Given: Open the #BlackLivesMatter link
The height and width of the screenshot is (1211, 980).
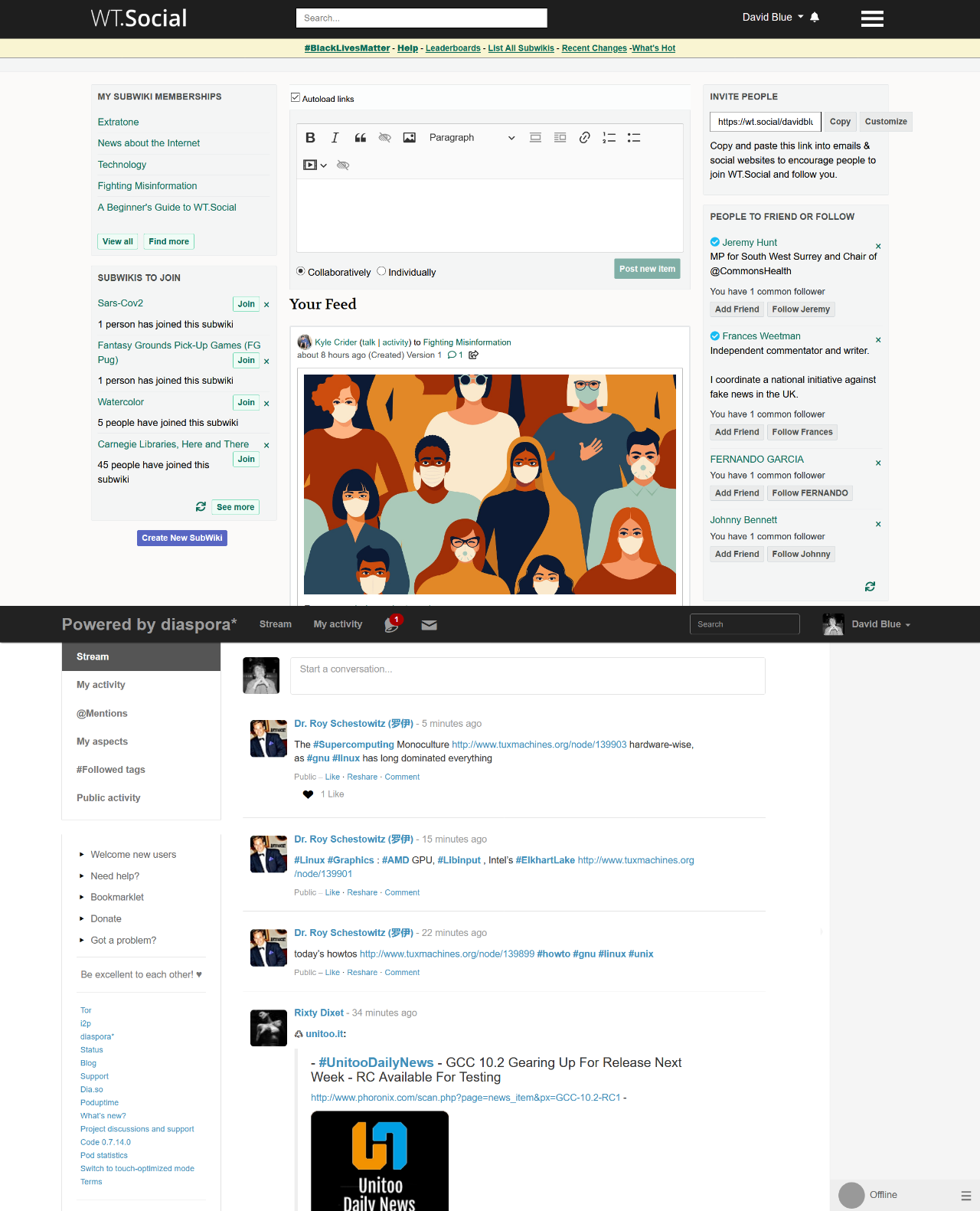Looking at the screenshot, I should click(x=347, y=48).
